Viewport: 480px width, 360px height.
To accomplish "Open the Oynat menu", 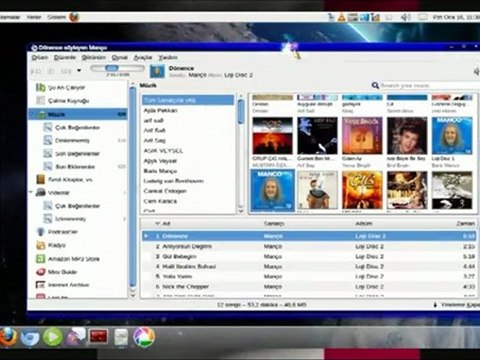I will click(120, 58).
